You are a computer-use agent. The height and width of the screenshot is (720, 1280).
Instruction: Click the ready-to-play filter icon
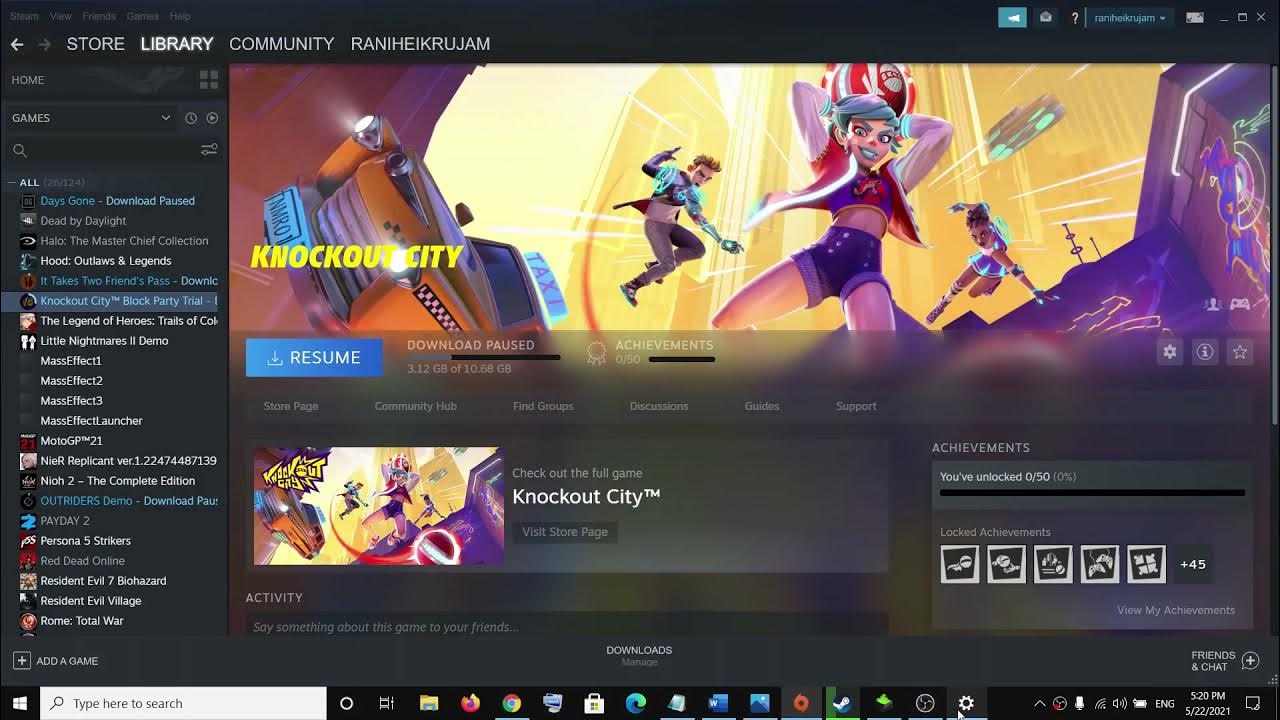click(212, 118)
